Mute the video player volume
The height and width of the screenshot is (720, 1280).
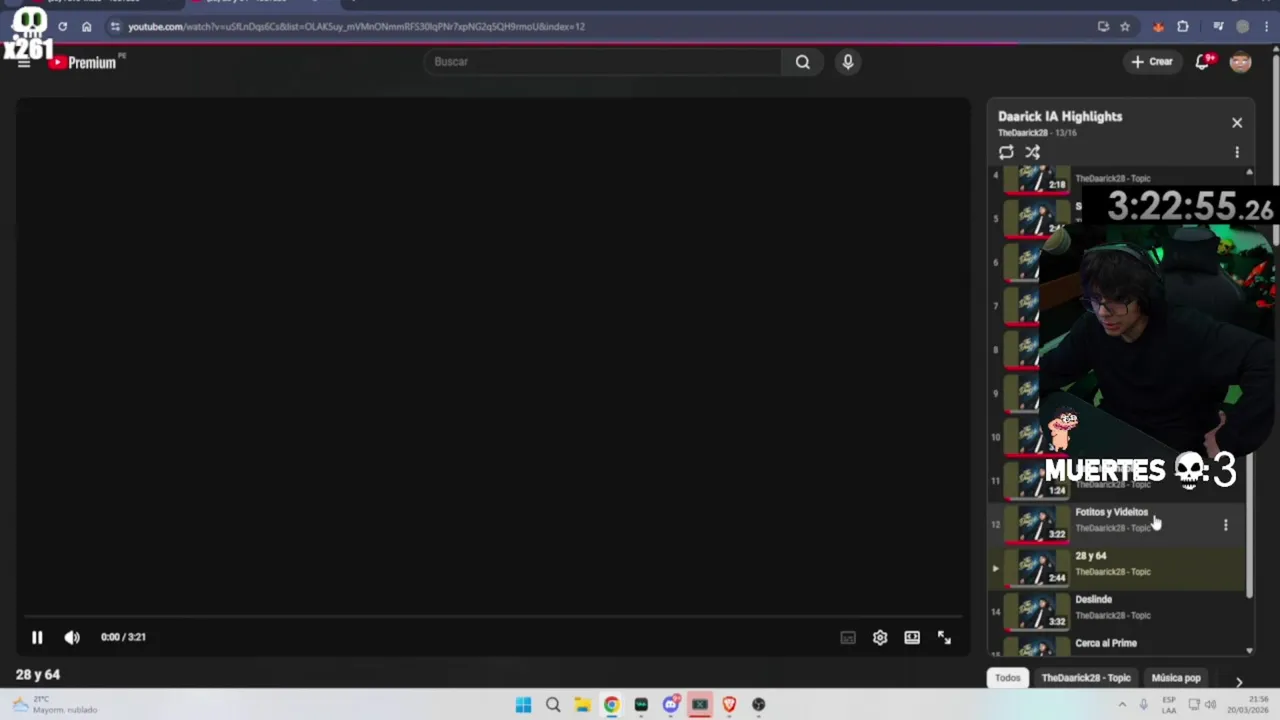pyautogui.click(x=72, y=637)
